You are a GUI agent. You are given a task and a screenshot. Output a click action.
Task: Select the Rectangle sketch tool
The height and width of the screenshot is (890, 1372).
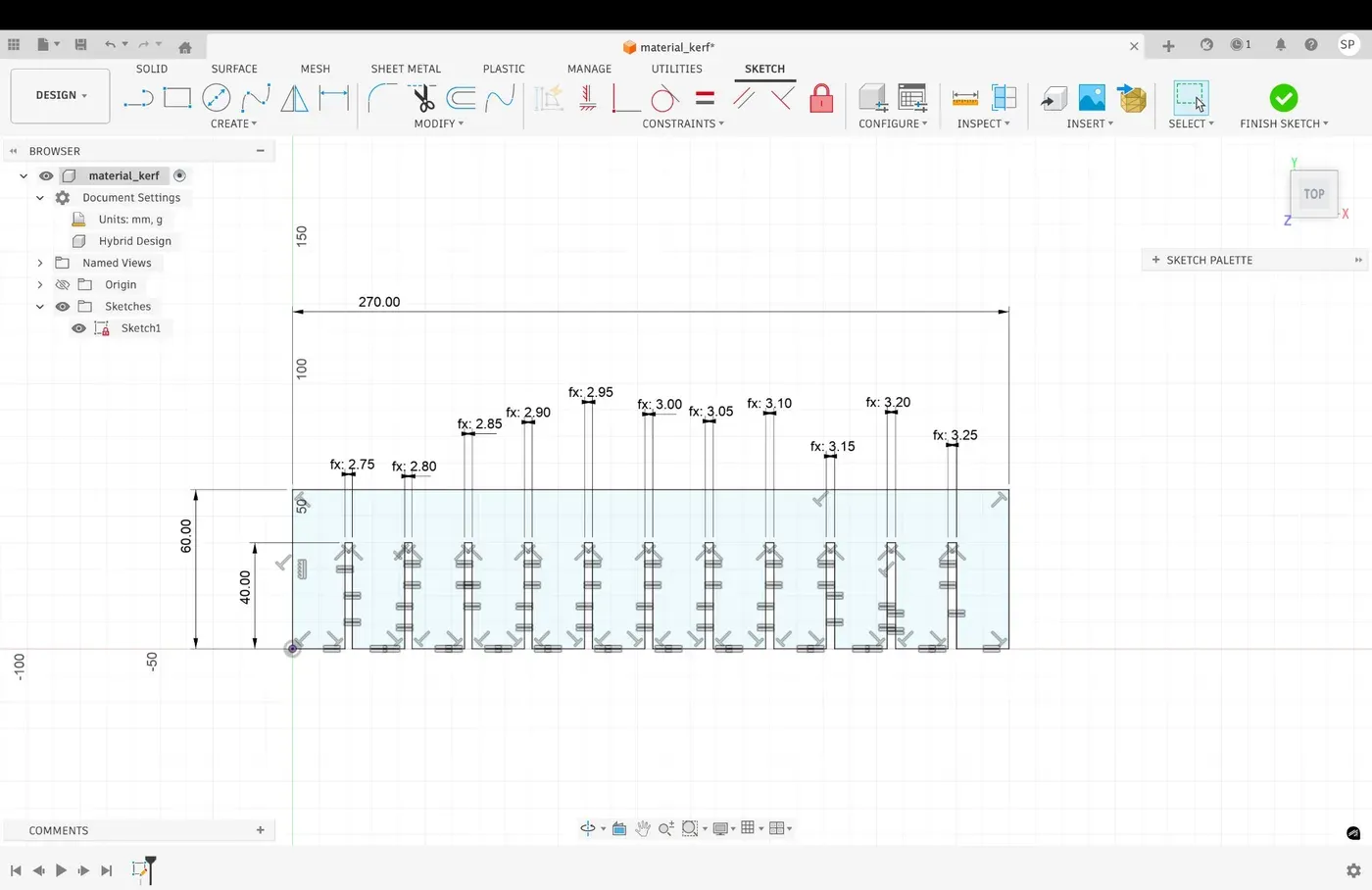tap(177, 98)
